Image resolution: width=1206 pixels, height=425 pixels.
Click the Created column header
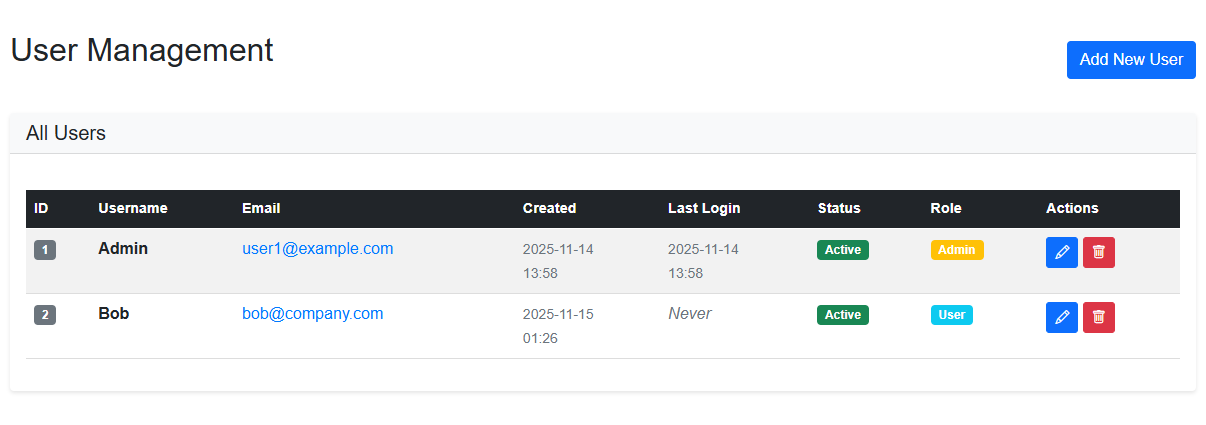click(x=549, y=209)
